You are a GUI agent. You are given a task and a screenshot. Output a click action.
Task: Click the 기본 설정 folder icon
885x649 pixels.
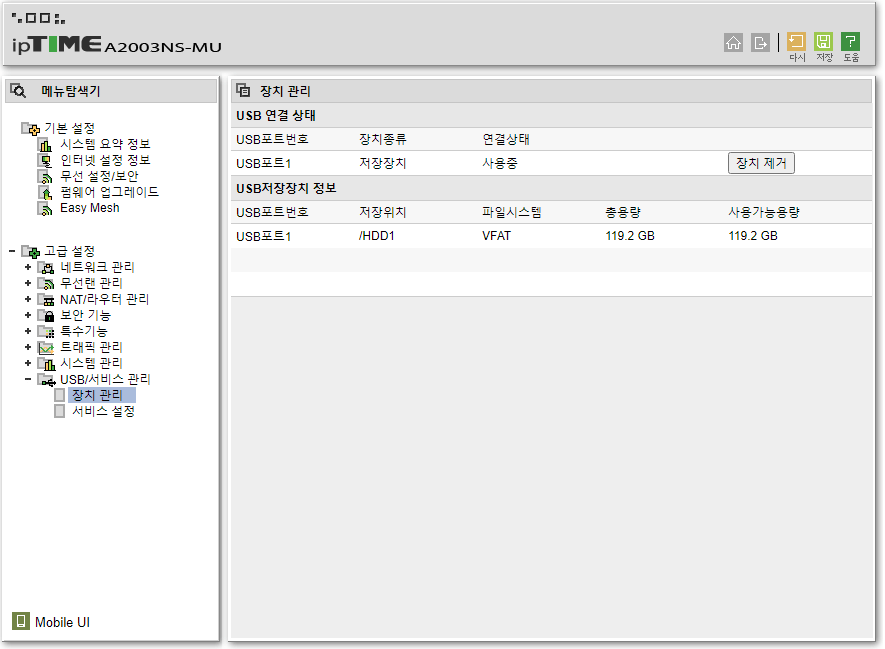click(30, 129)
